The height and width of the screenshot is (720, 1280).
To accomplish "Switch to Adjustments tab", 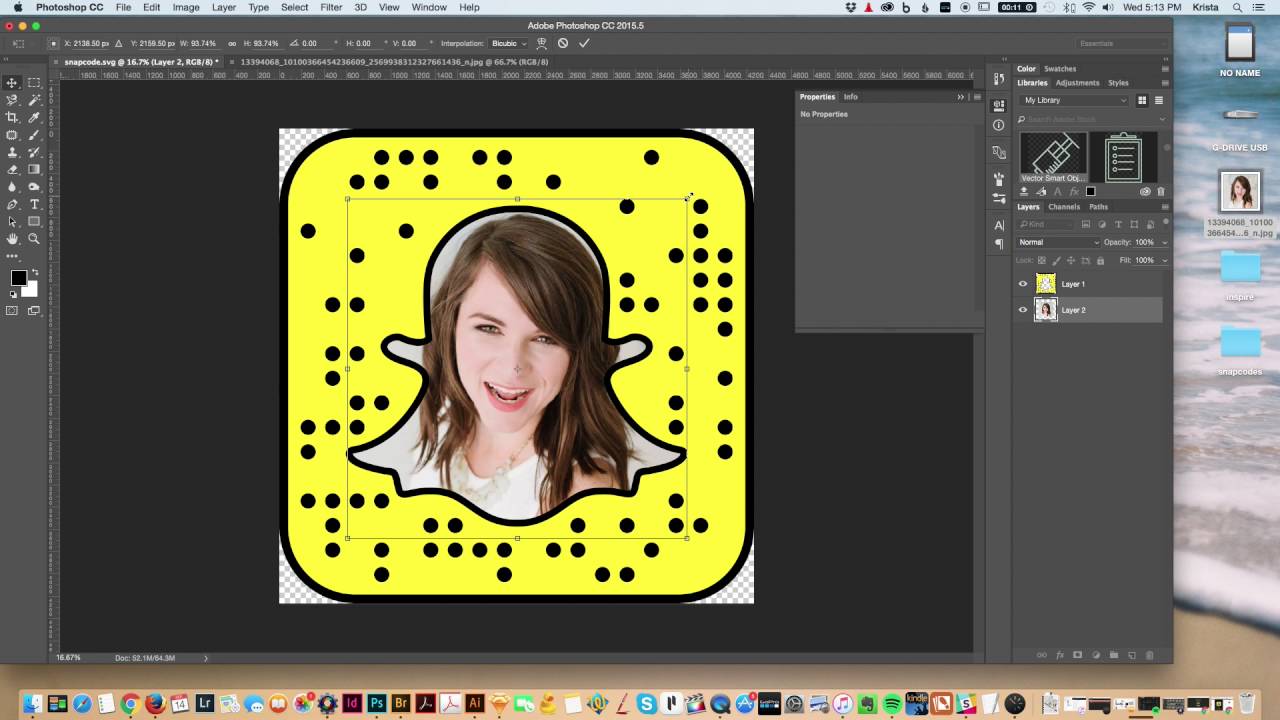I will [x=1077, y=83].
